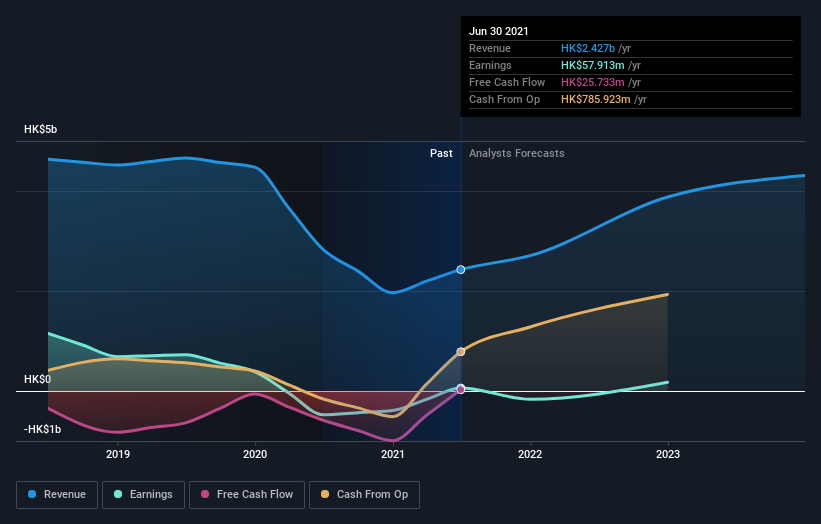Screen dimensions: 821x524
Task: Click the HK$5b y-axis label
Action: (40, 129)
